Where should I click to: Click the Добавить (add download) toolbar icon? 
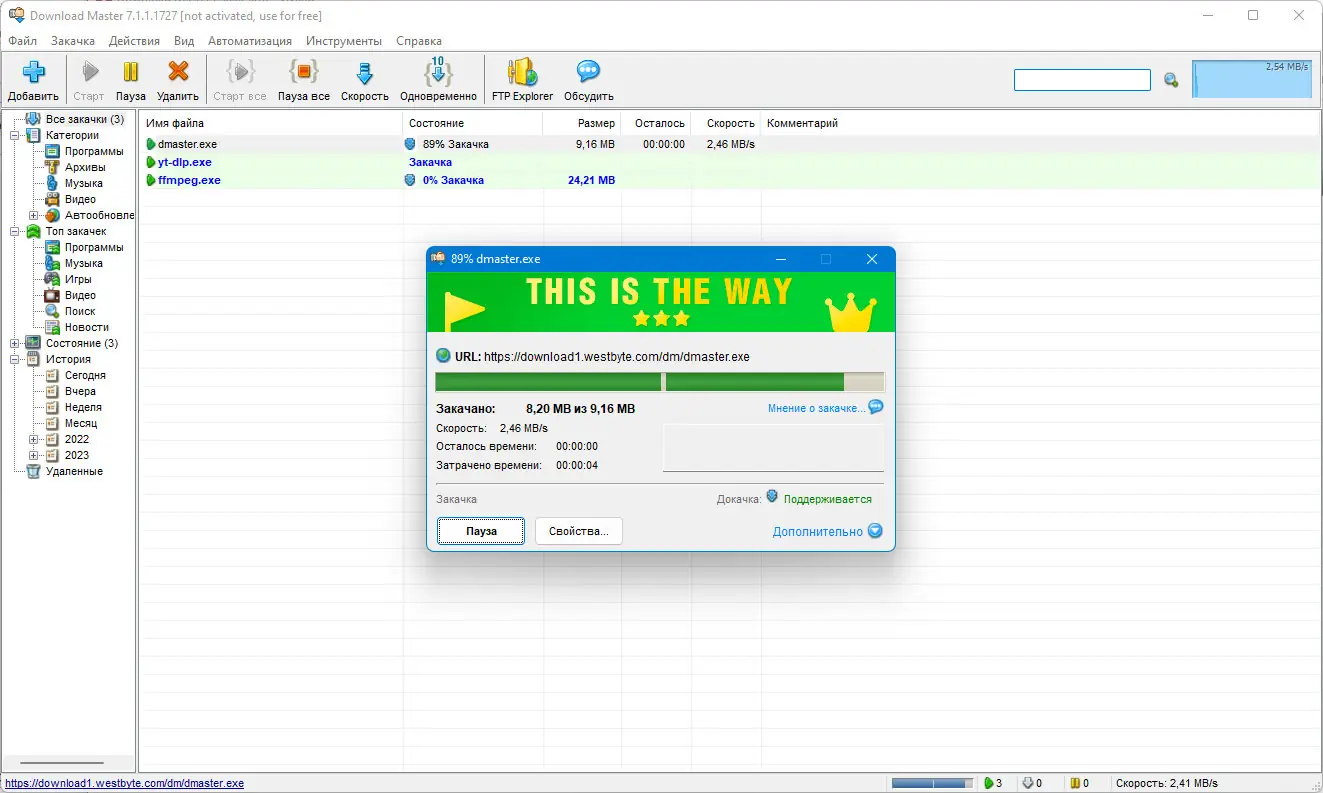point(33,72)
